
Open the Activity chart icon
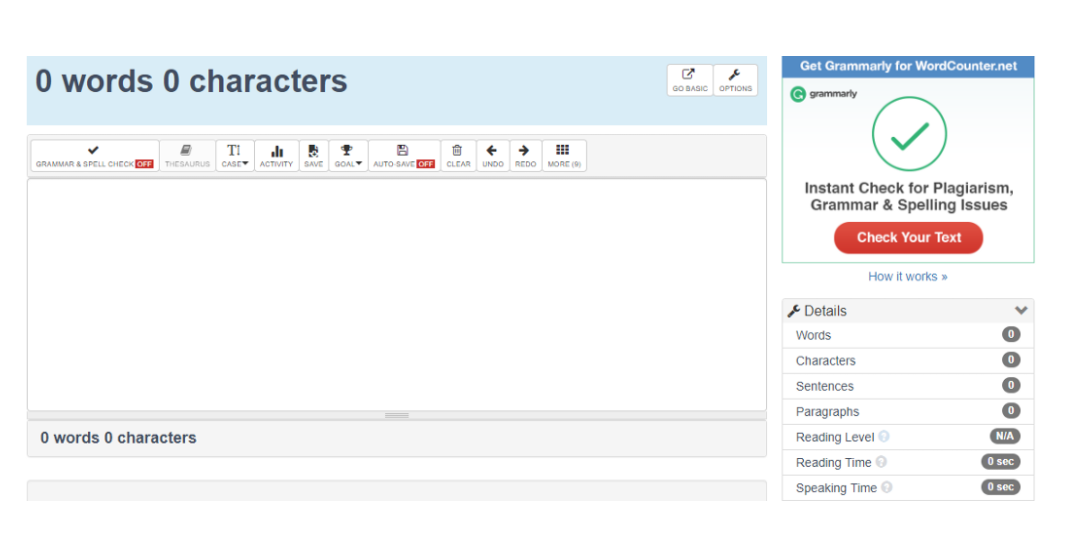pos(276,151)
